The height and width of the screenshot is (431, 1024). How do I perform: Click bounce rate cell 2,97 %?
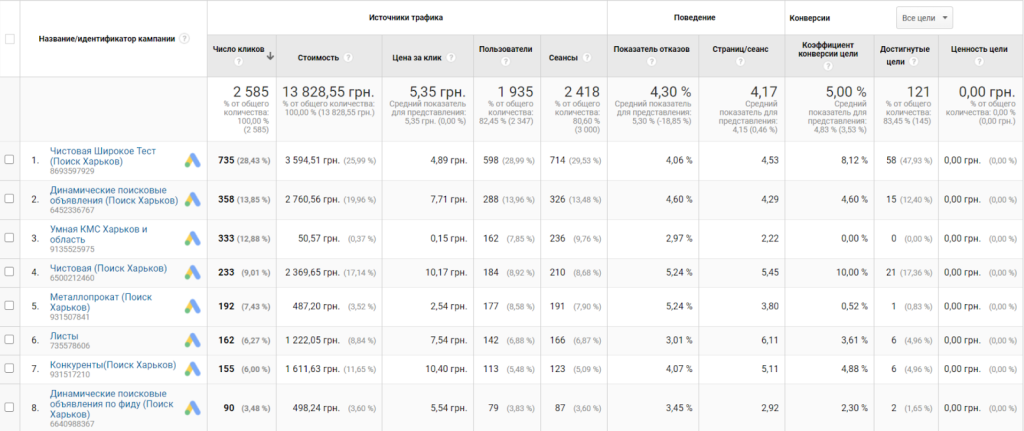pyautogui.click(x=679, y=238)
